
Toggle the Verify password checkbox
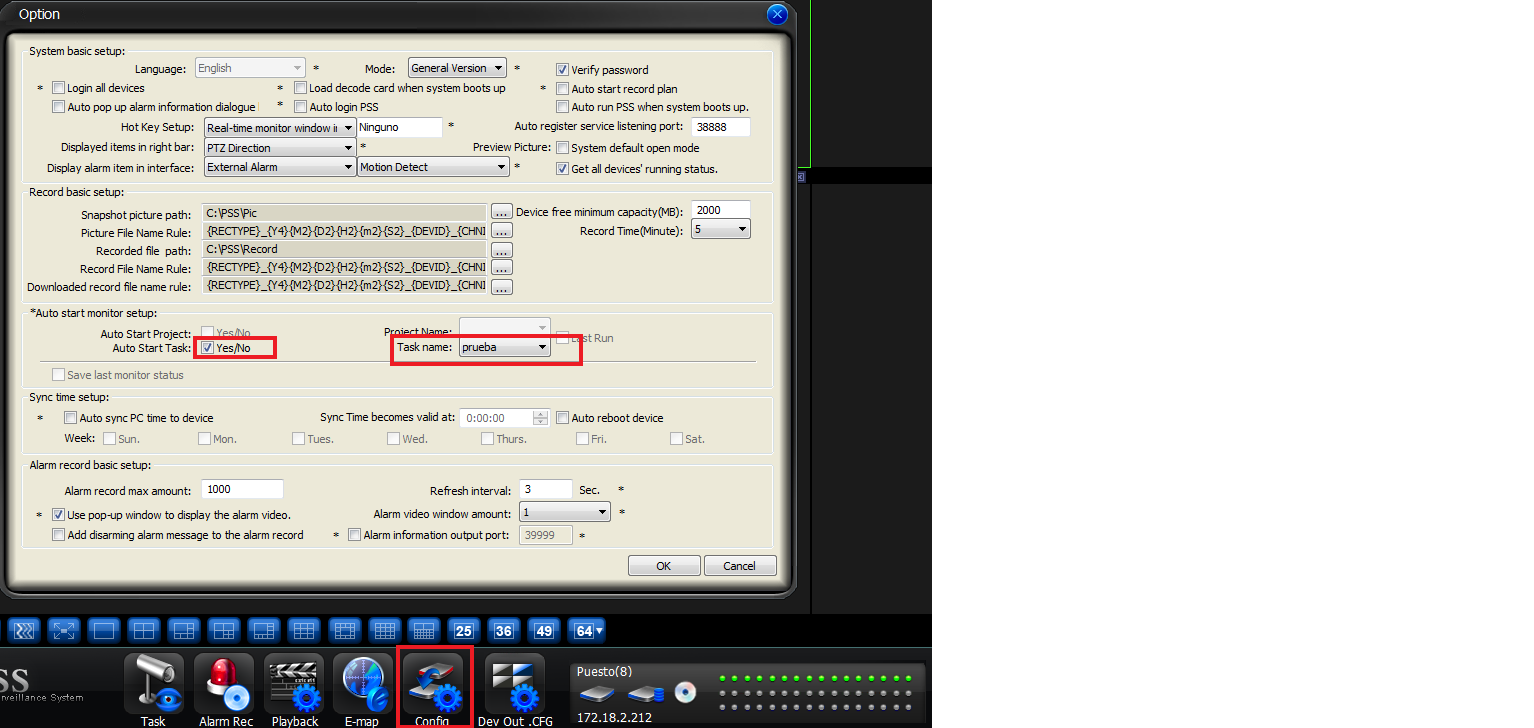coord(563,70)
